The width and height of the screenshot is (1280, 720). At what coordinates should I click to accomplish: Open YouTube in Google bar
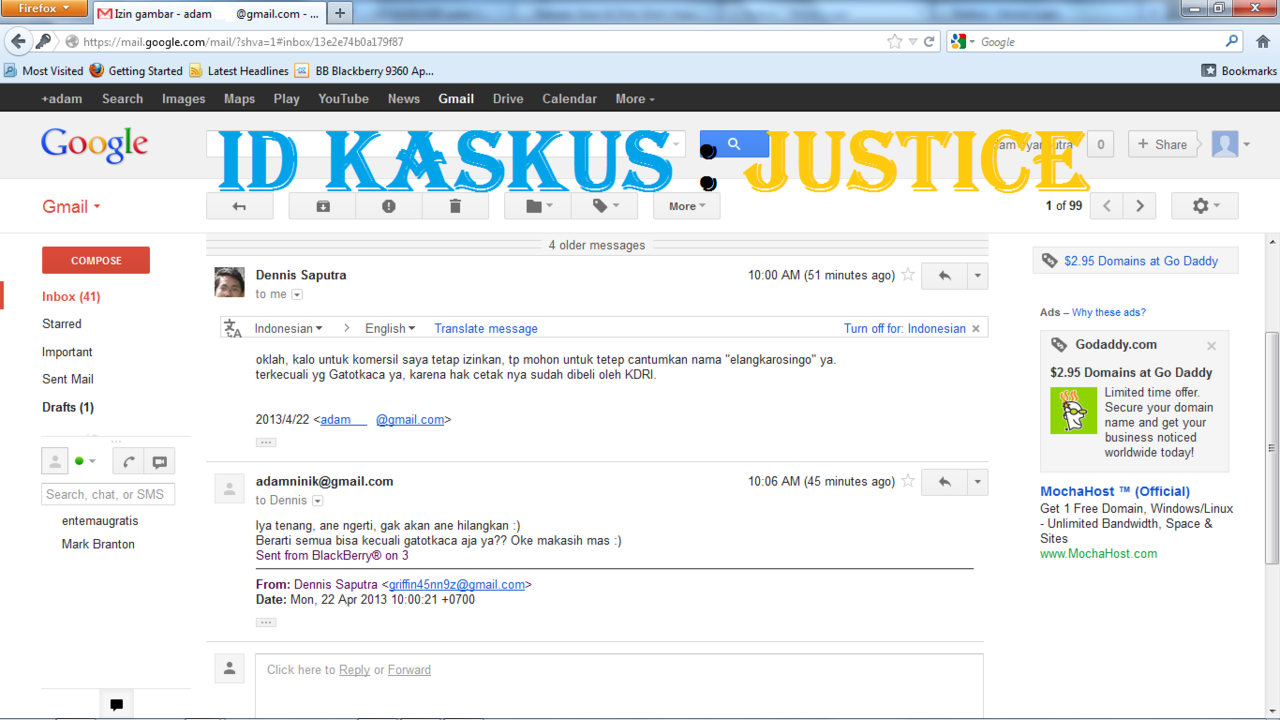[x=344, y=99]
